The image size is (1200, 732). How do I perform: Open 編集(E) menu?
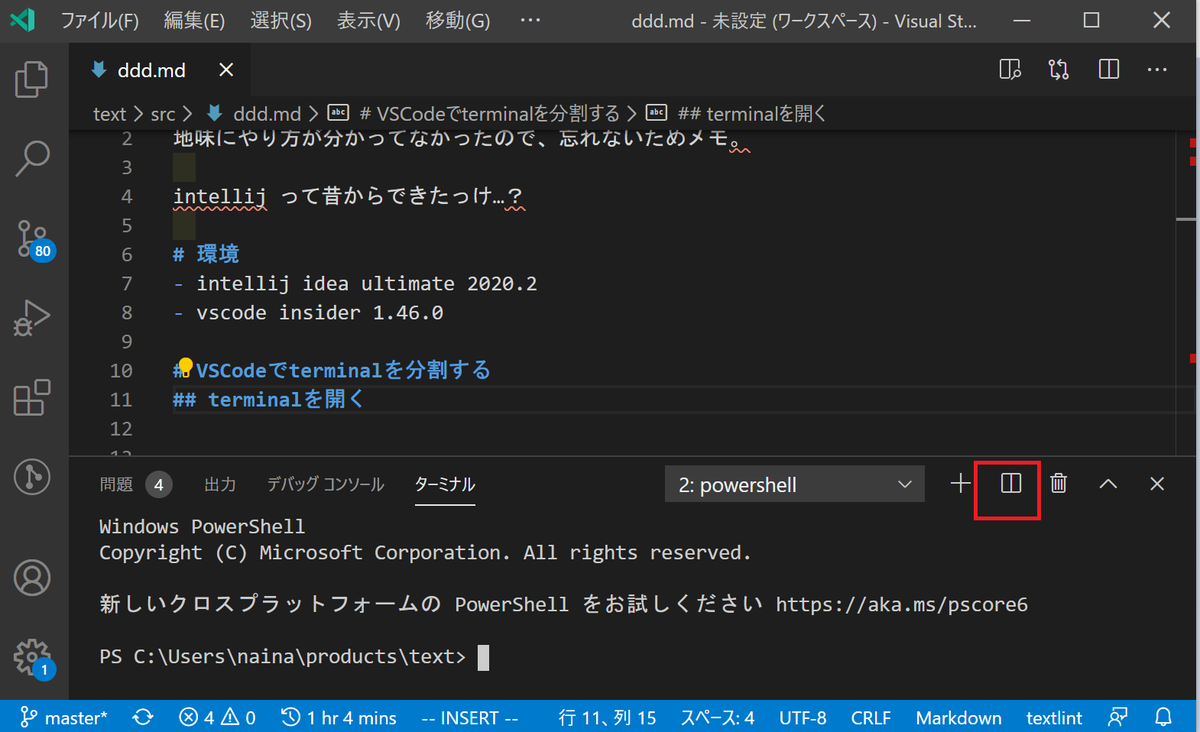(194, 20)
